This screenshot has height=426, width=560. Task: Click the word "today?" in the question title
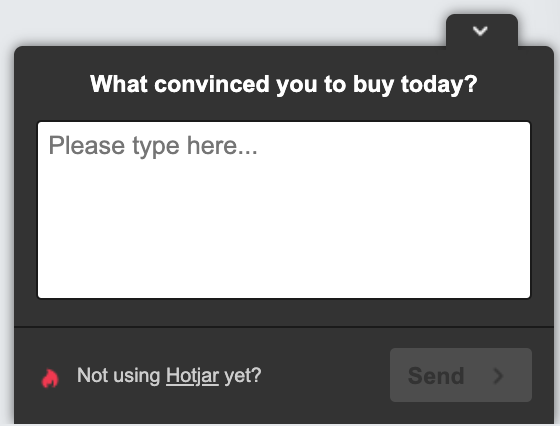[x=439, y=85]
